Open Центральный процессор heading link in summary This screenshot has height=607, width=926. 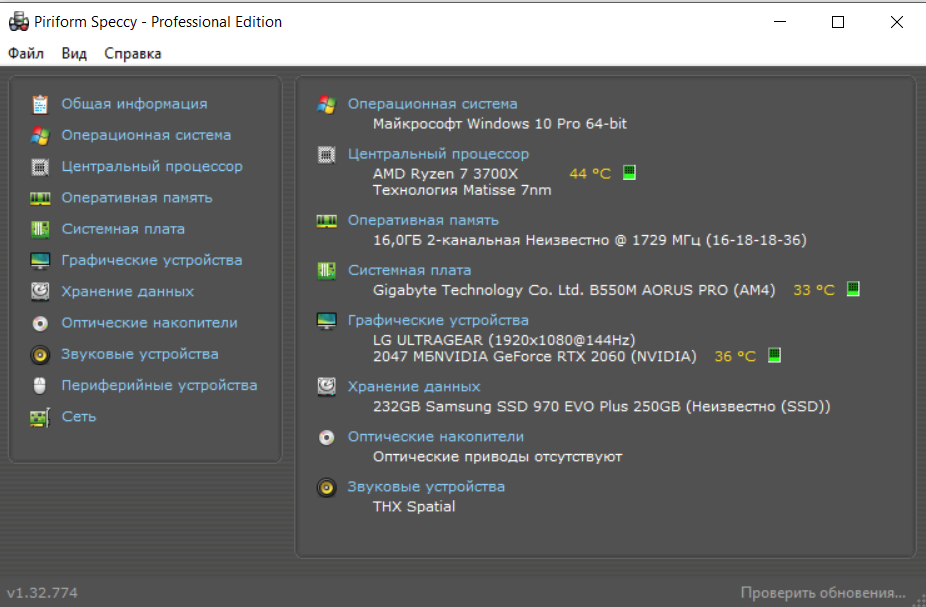[x=438, y=154]
